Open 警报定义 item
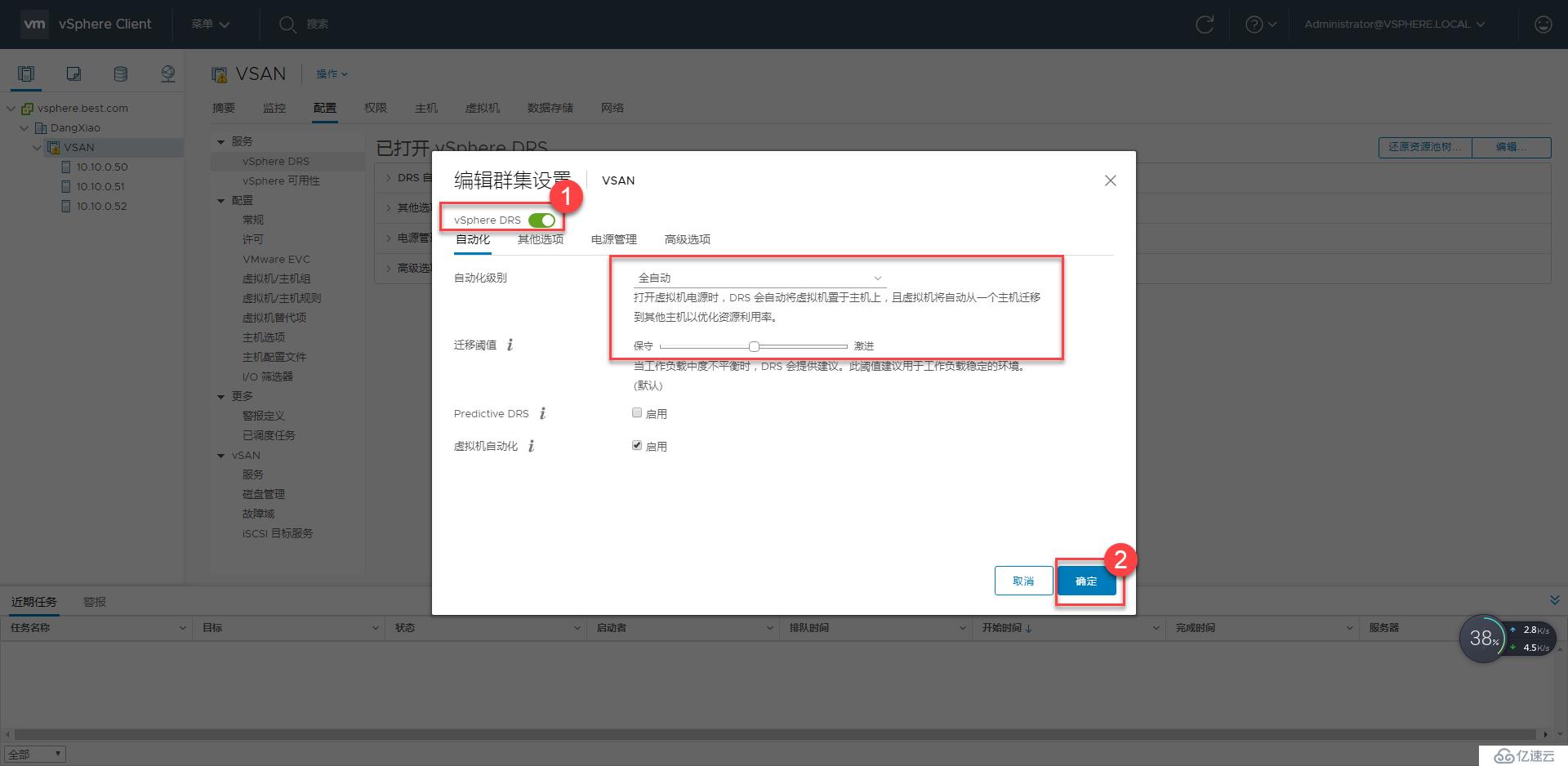This screenshot has width=1568, height=766. tap(264, 416)
